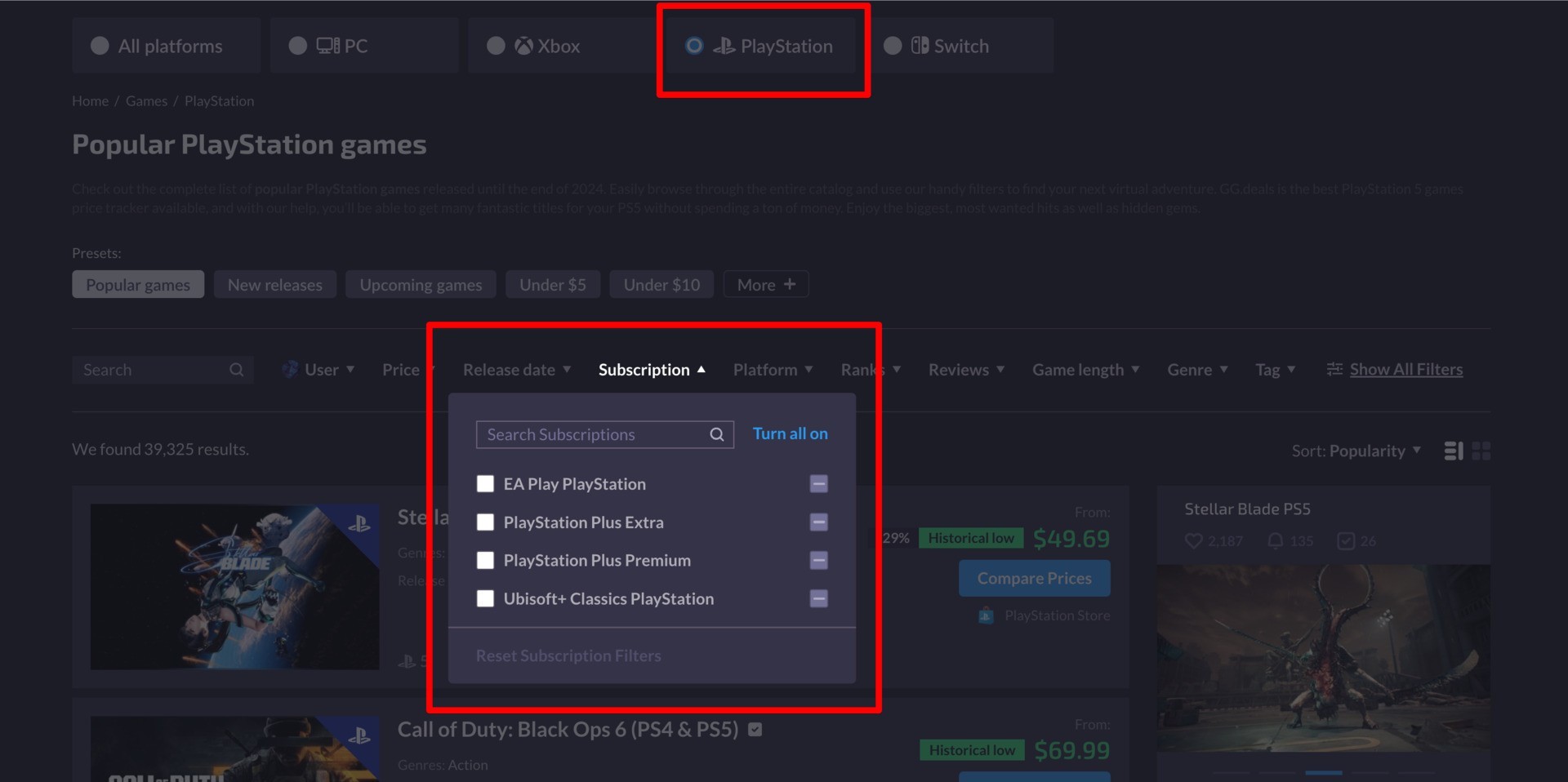
Task: Expand More presets
Action: pyautogui.click(x=766, y=285)
